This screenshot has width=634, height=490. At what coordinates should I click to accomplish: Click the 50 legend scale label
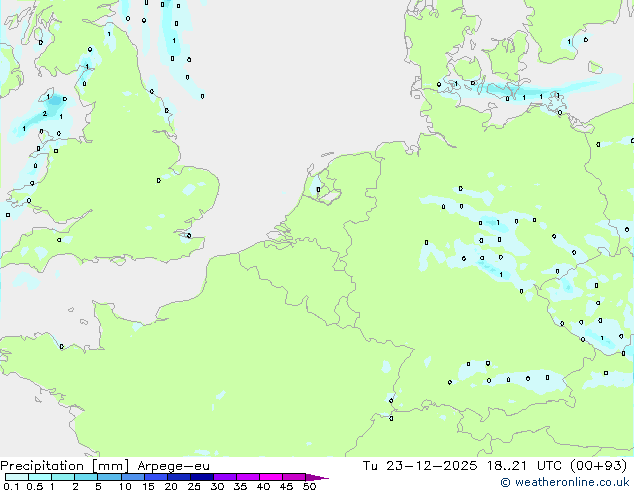tap(309, 486)
